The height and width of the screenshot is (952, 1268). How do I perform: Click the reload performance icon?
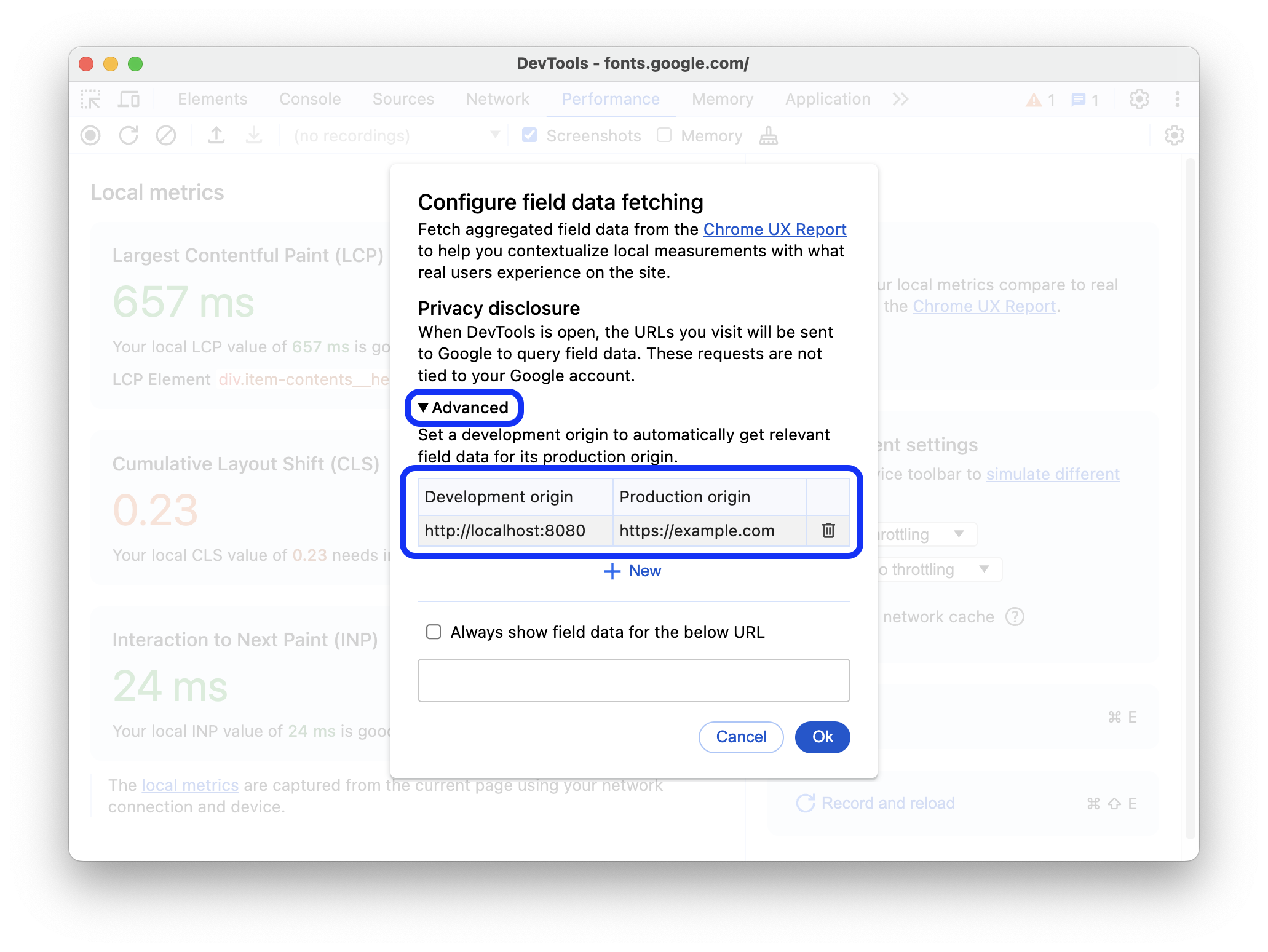coord(128,136)
